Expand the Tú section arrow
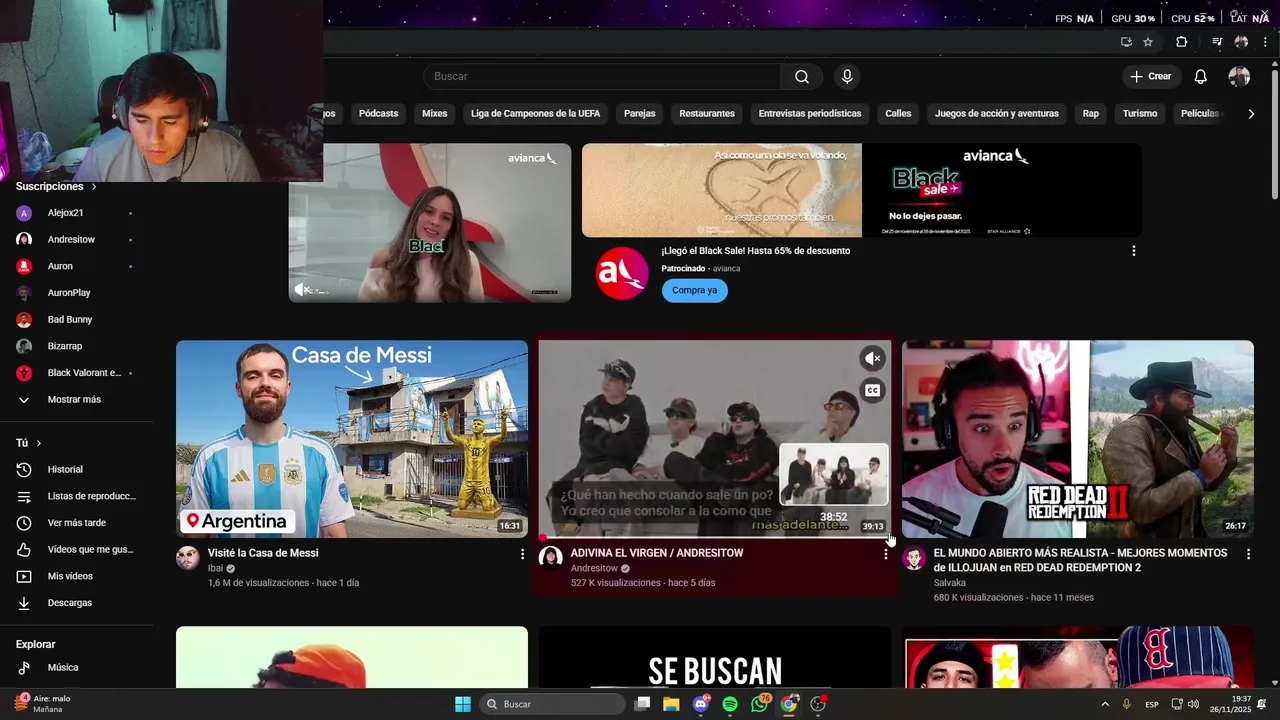This screenshot has height=720, width=1280. (39, 443)
